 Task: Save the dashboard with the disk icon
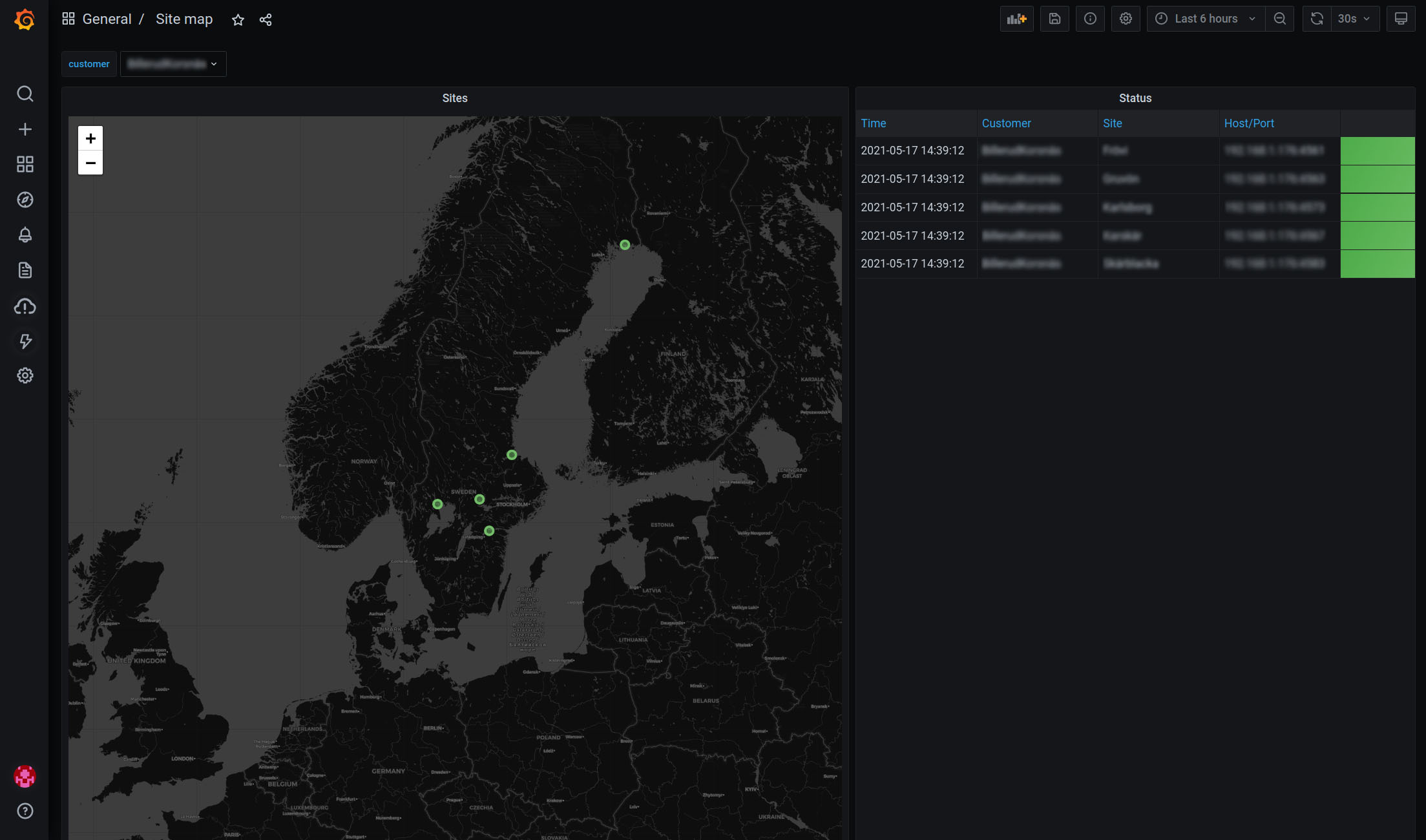[1054, 19]
